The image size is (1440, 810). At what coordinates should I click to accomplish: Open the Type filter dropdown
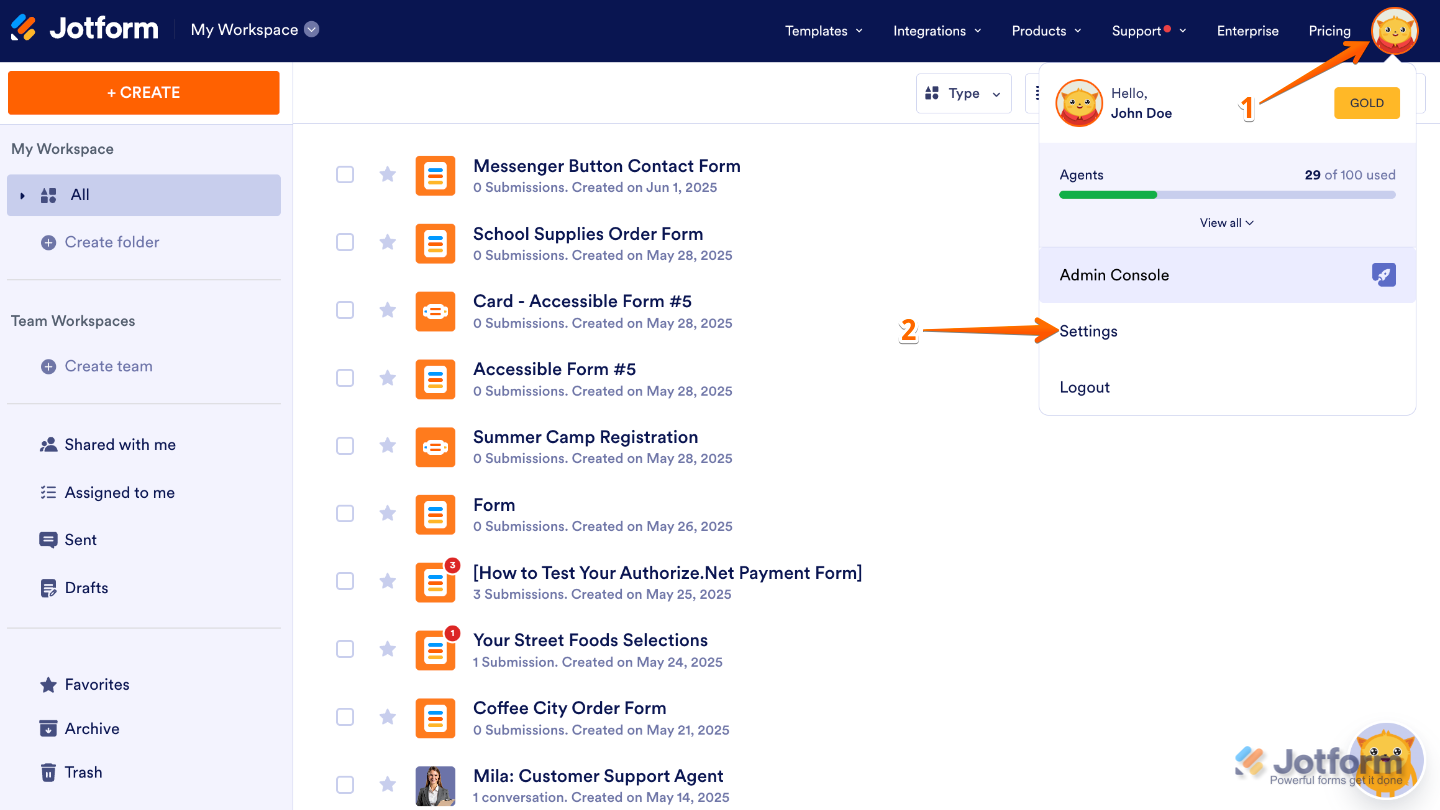(963, 92)
